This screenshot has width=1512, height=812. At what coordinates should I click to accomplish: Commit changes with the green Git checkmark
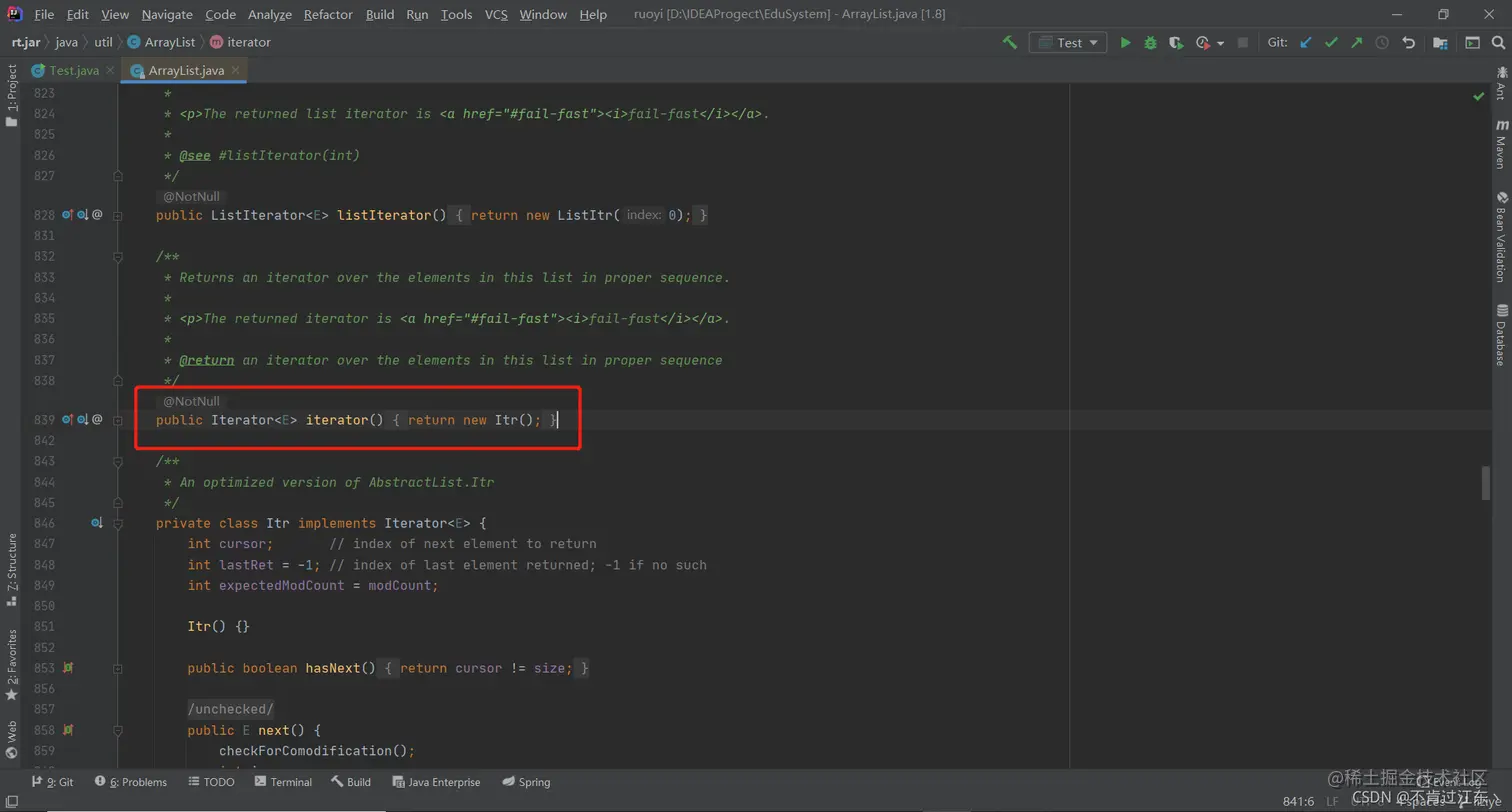point(1331,43)
